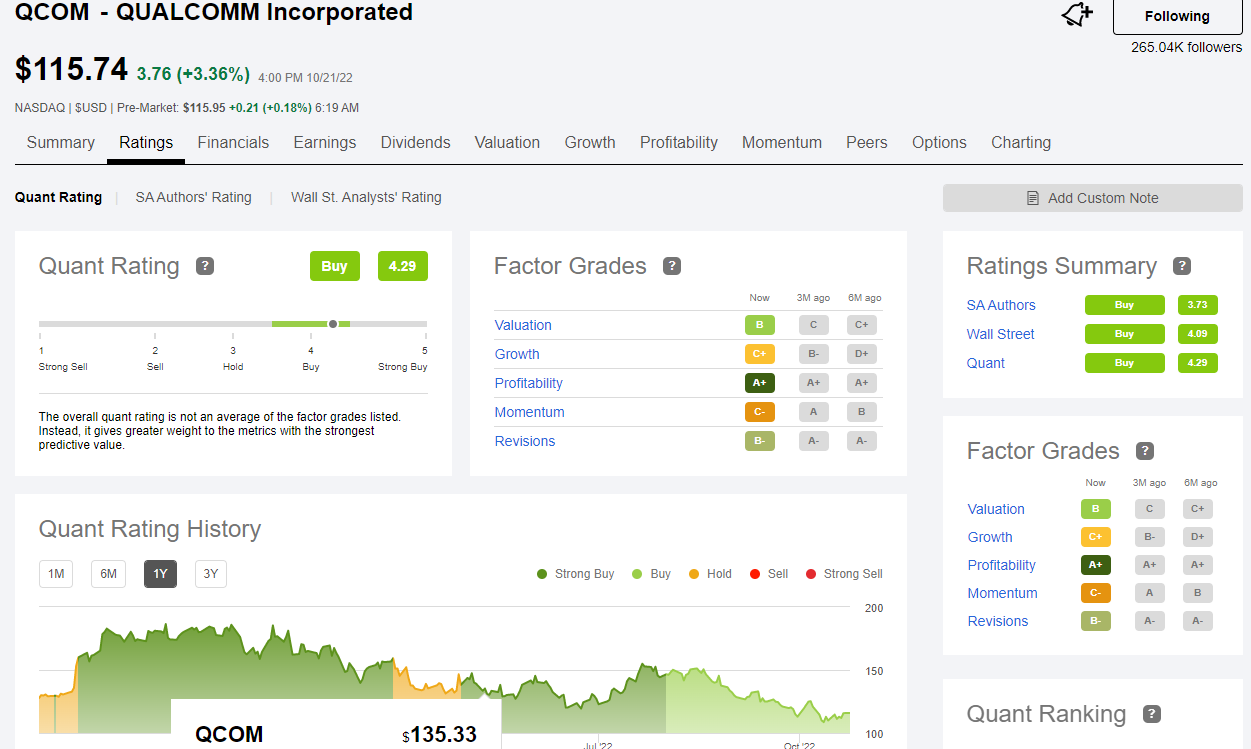
Task: Toggle the Strong Sell legend item
Action: tap(845, 574)
